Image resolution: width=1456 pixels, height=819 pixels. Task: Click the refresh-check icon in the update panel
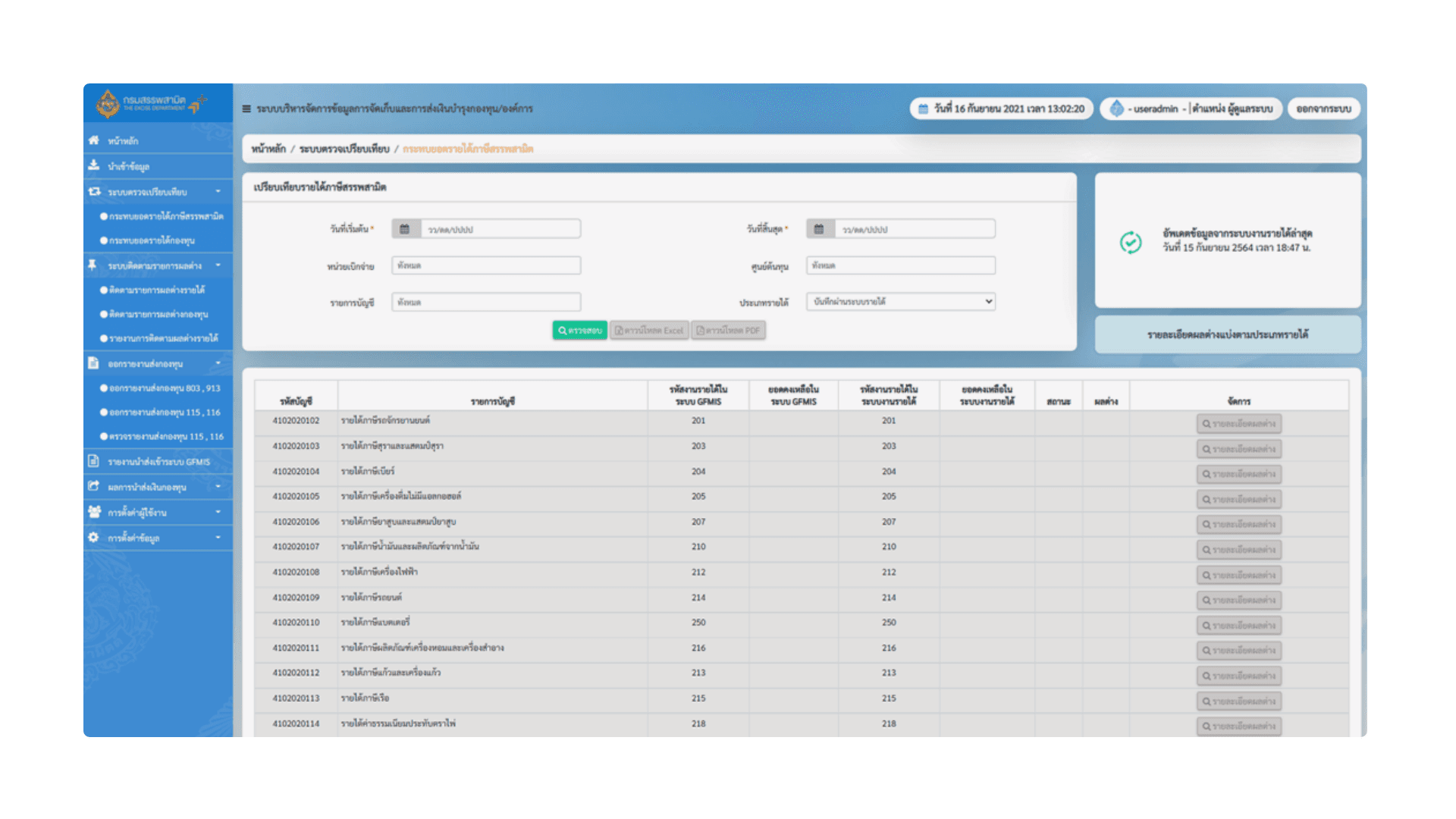click(x=1131, y=242)
